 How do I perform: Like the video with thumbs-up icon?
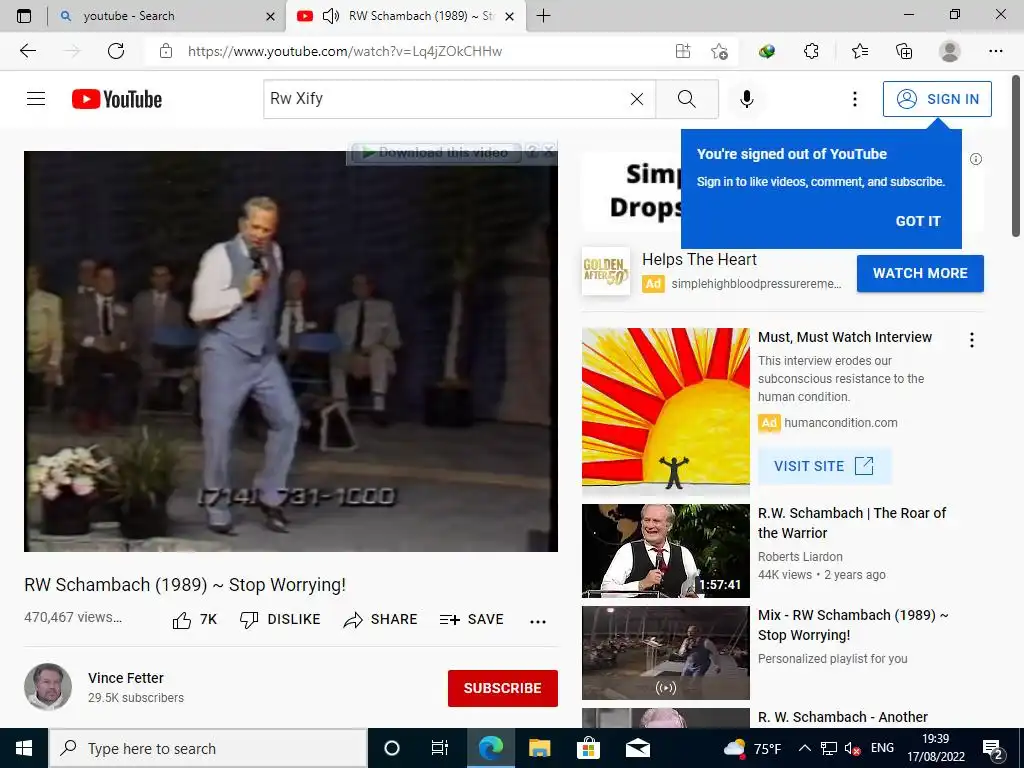[182, 620]
